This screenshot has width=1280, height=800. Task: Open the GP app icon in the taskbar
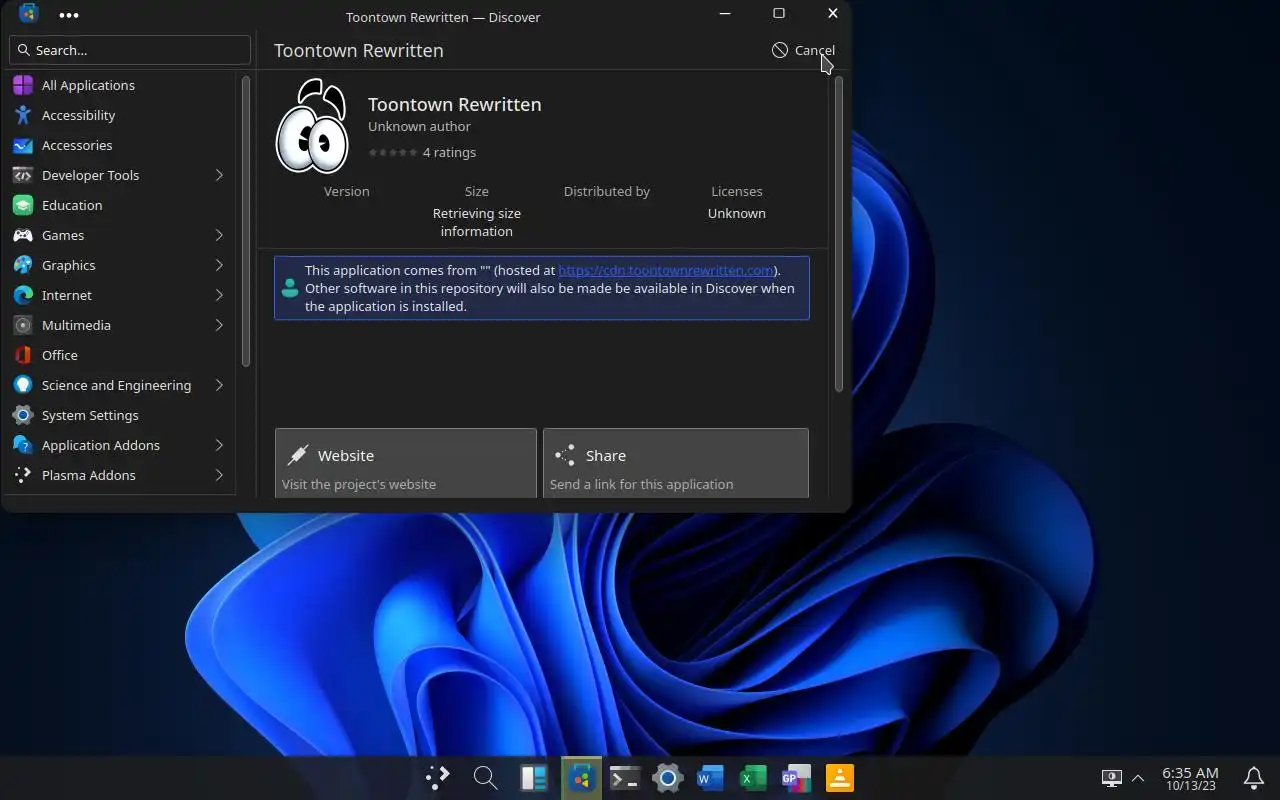click(796, 778)
